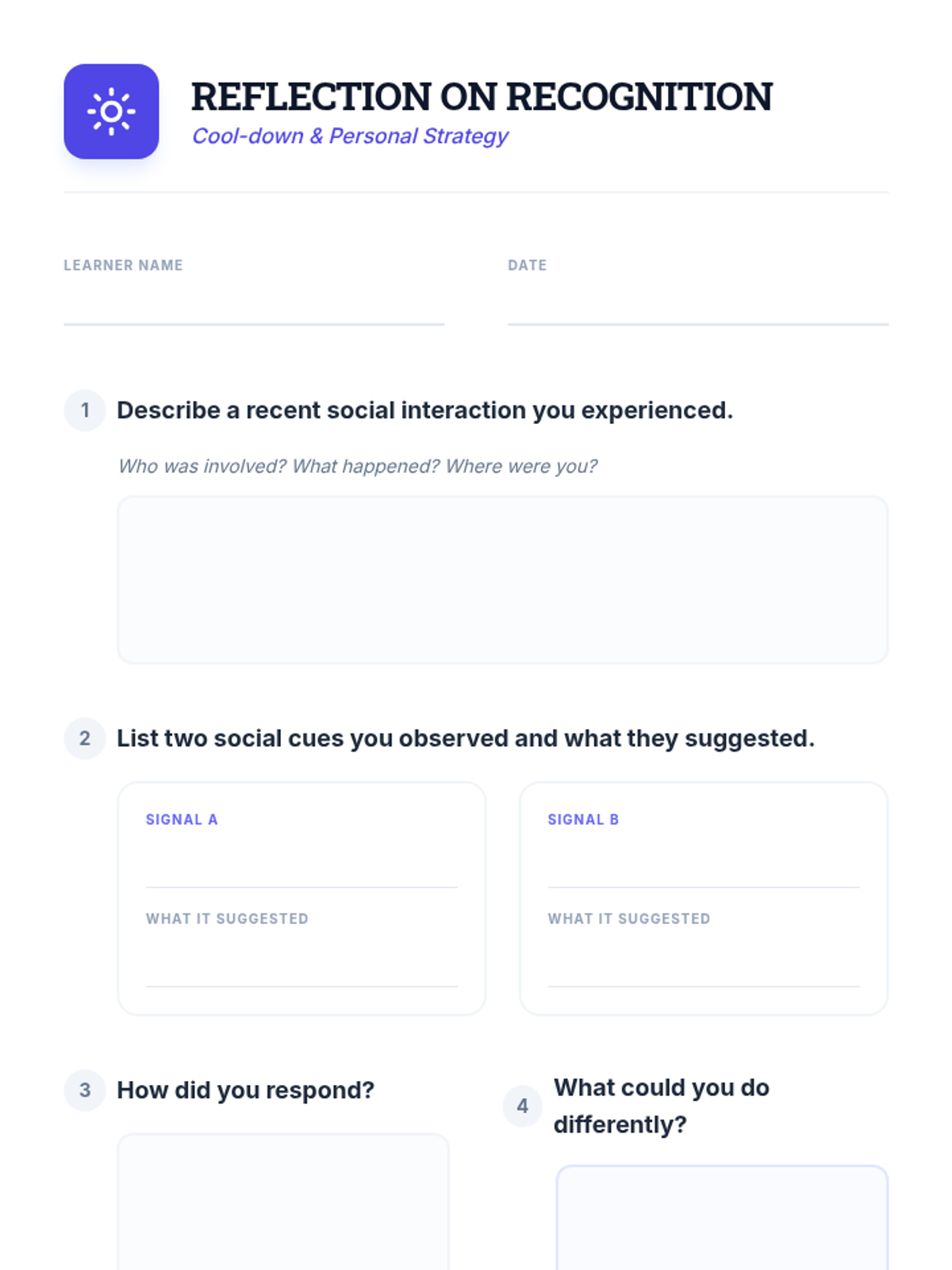Click the 'Who was involved?' hint text
The width and height of the screenshot is (952, 1270).
(357, 466)
